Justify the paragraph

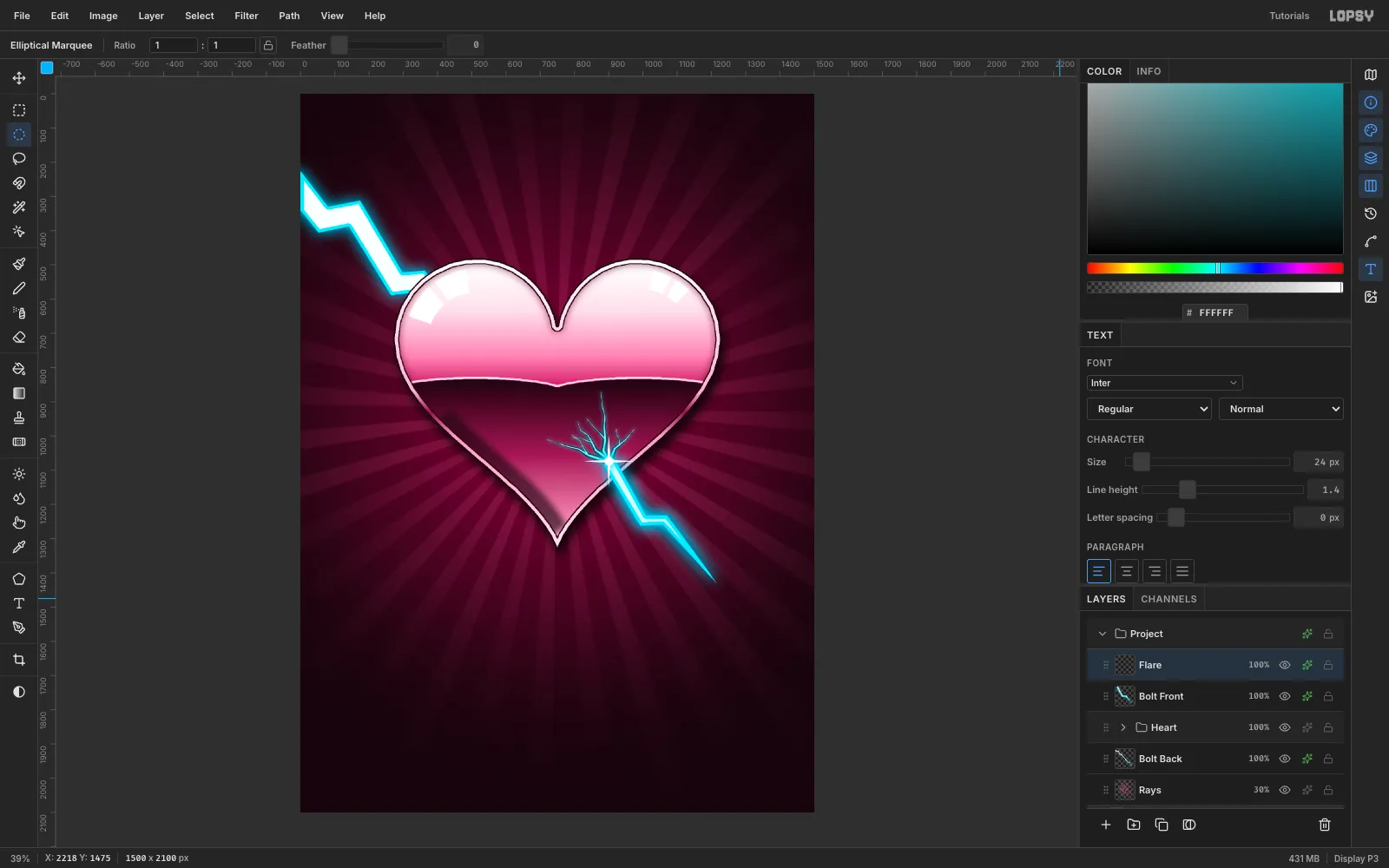click(1182, 571)
